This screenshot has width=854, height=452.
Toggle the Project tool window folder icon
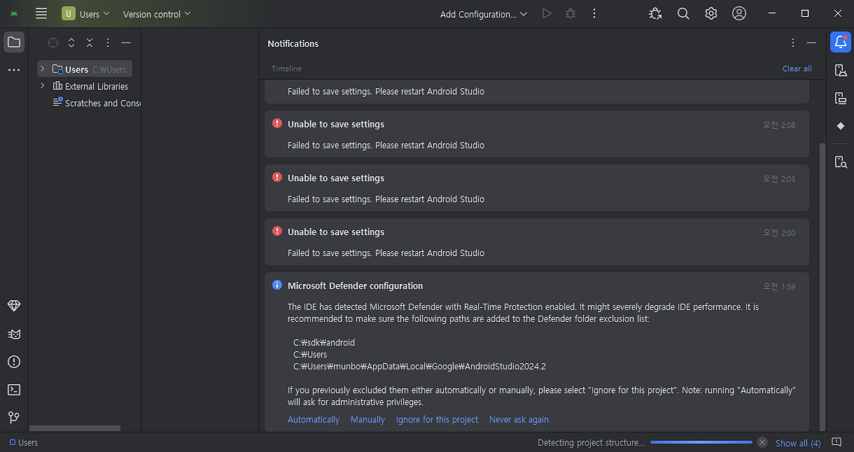[x=14, y=42]
